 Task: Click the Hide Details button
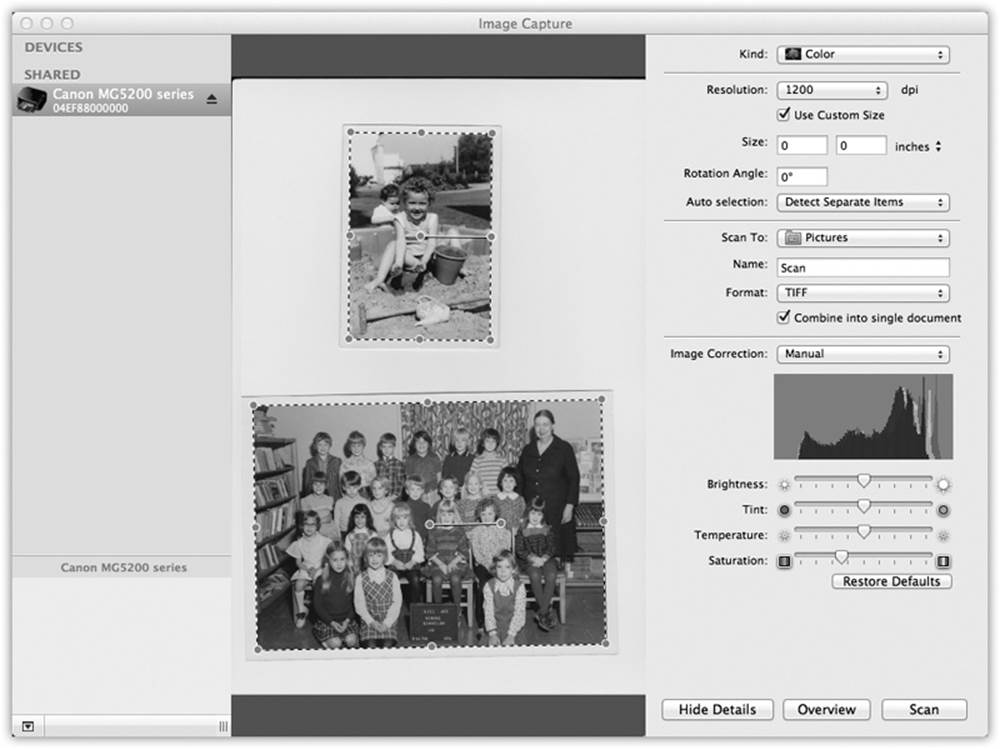(x=717, y=709)
